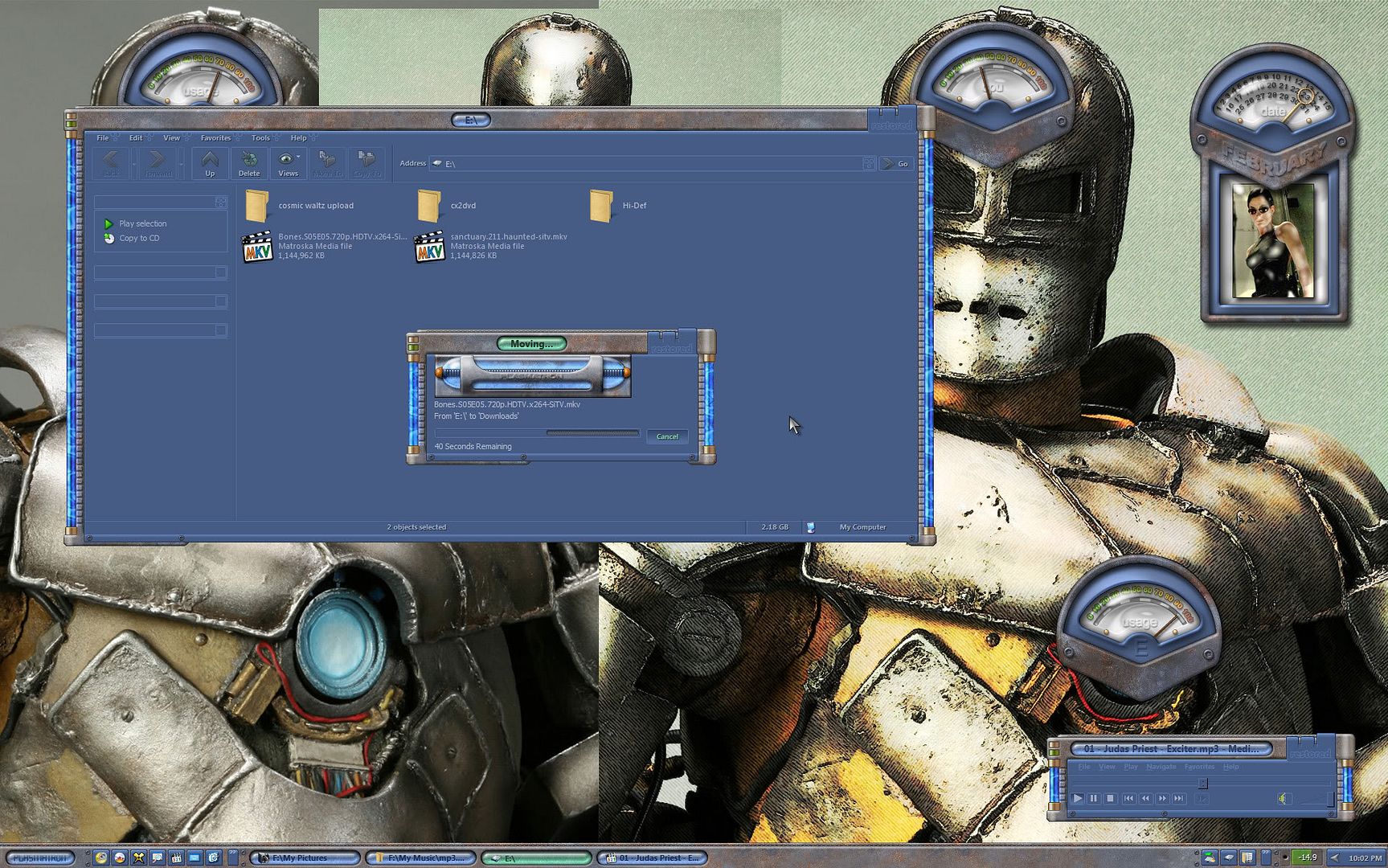Select the cosmic waltz upload folder
The height and width of the screenshot is (868, 1388).
coord(300,206)
